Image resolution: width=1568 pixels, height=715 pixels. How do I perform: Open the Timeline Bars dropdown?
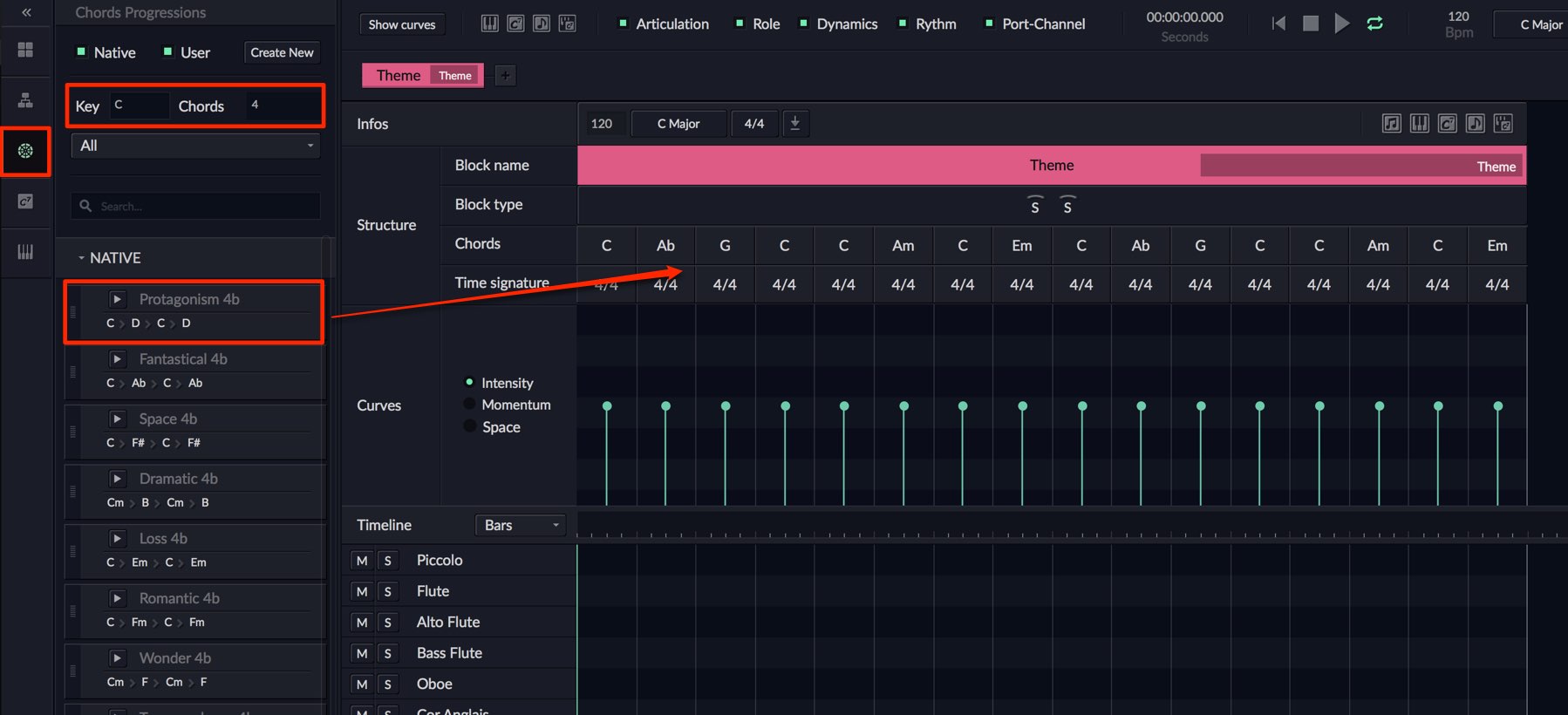pyautogui.click(x=521, y=525)
